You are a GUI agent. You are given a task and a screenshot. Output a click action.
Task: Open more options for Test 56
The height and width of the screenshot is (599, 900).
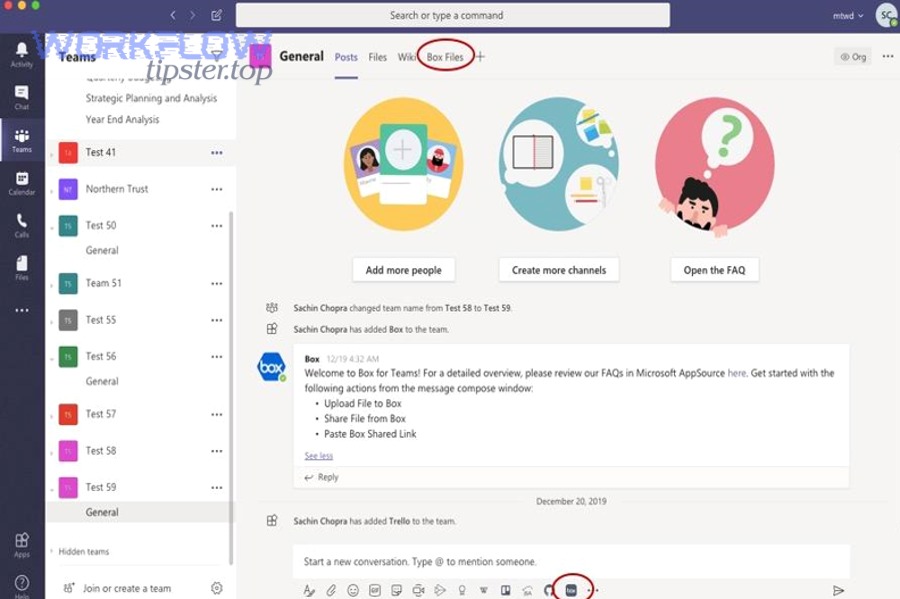pos(216,357)
